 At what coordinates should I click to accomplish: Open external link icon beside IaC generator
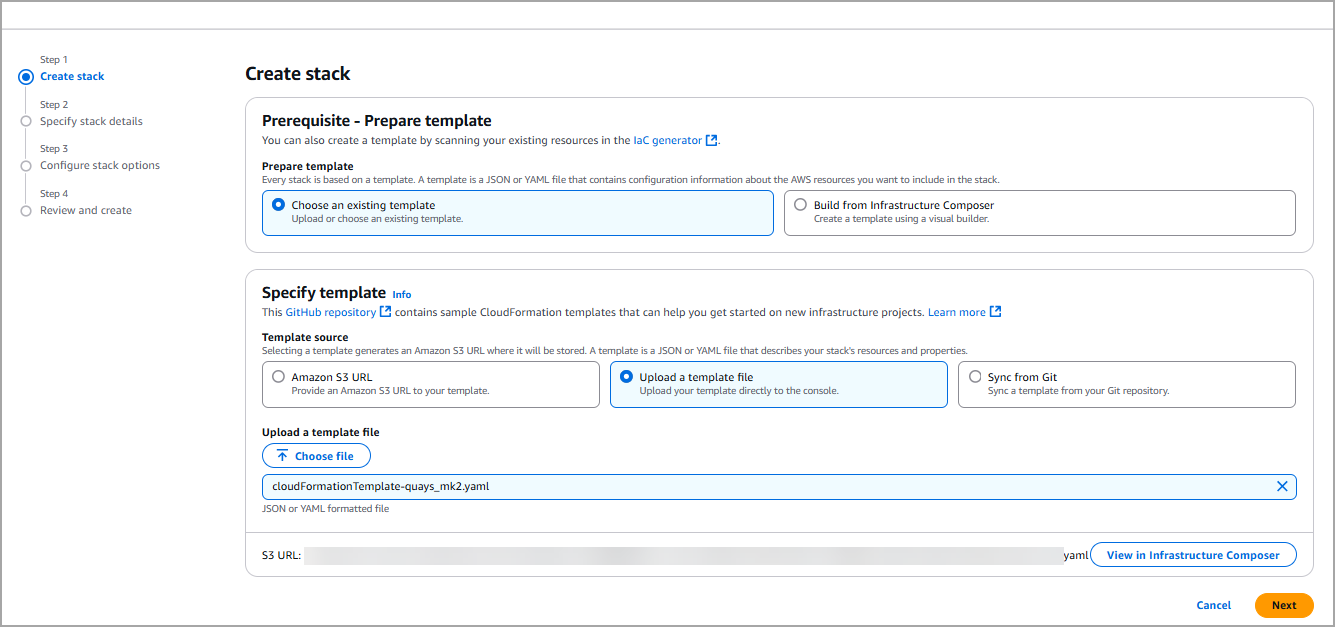[x=712, y=141]
